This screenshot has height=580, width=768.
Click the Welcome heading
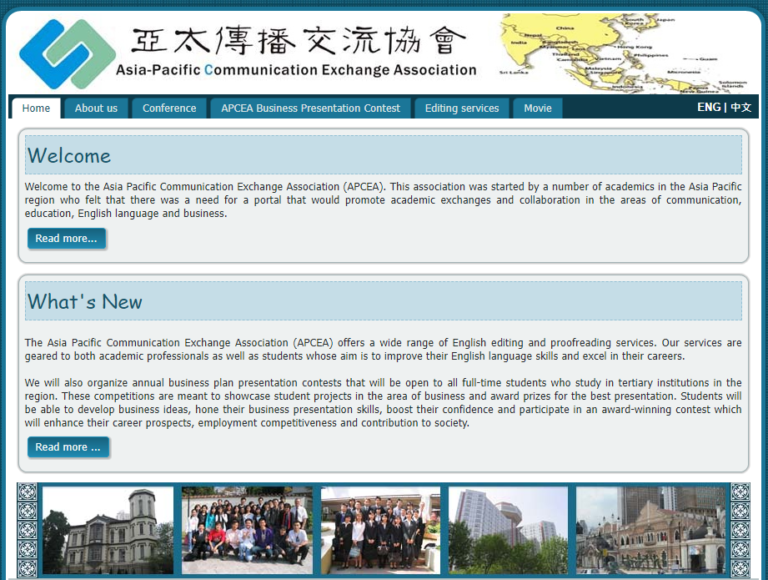tap(69, 156)
